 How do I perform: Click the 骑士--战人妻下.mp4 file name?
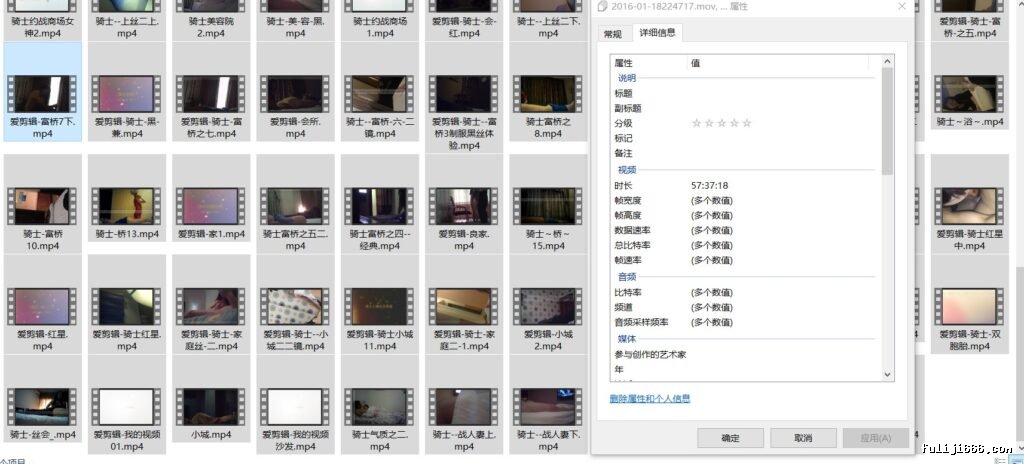point(548,440)
